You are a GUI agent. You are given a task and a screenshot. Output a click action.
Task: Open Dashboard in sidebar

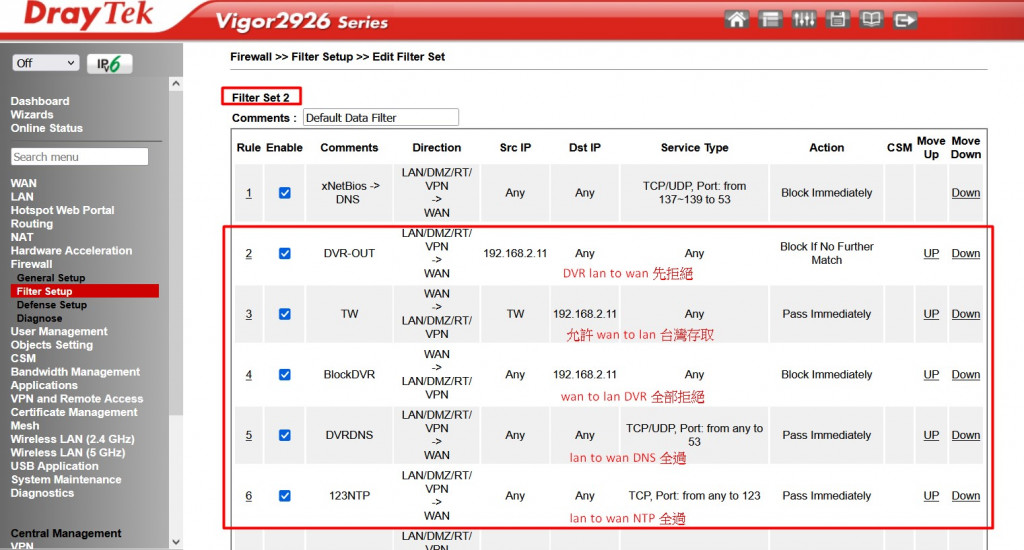point(40,101)
